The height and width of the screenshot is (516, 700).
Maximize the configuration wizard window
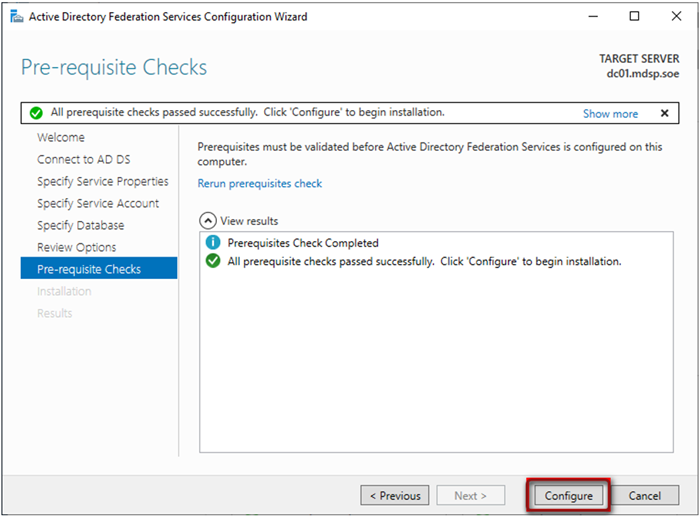[634, 17]
